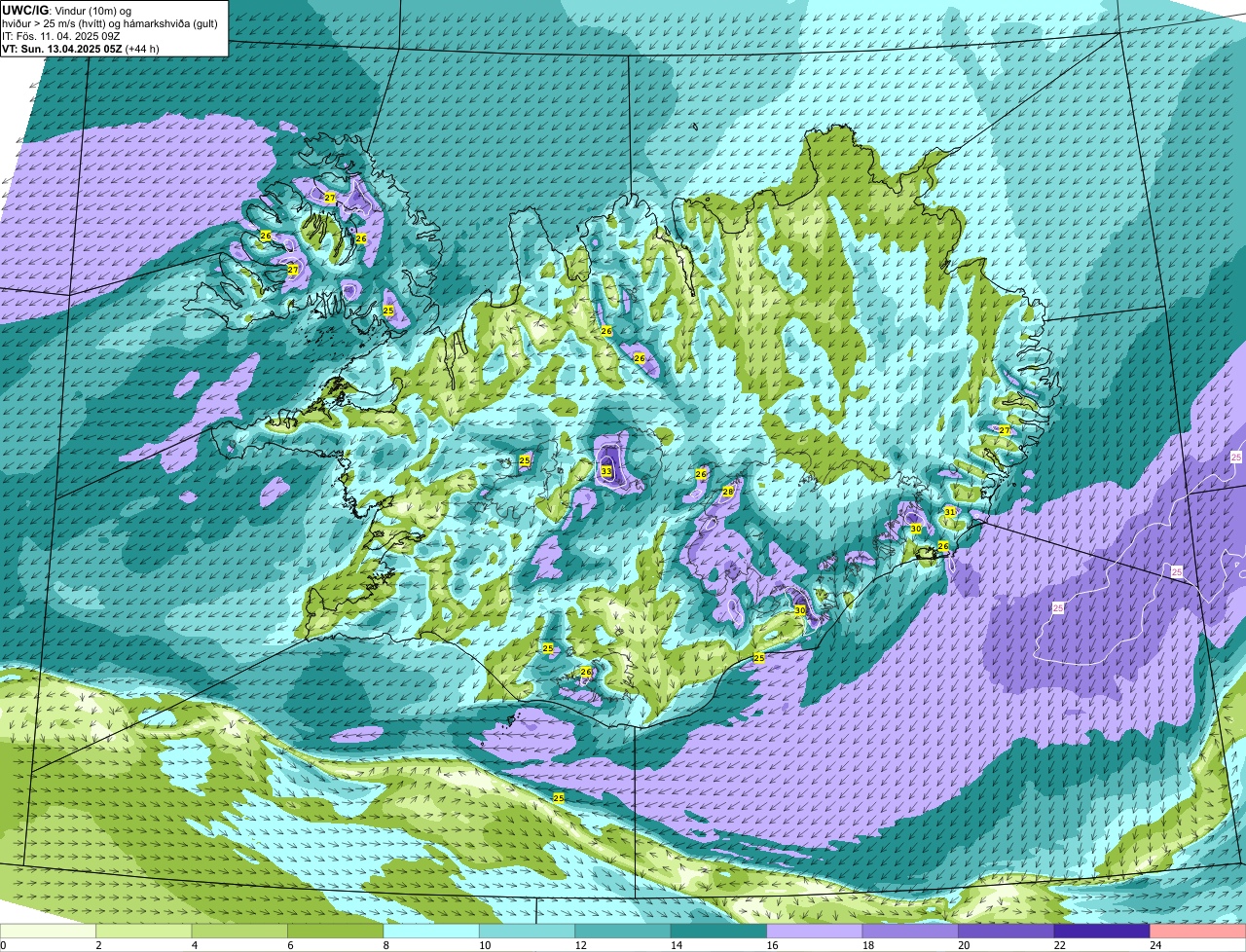Screen dimensions: 1246x952
Task: Click the "4" label on the color scale
Action: tap(194, 945)
